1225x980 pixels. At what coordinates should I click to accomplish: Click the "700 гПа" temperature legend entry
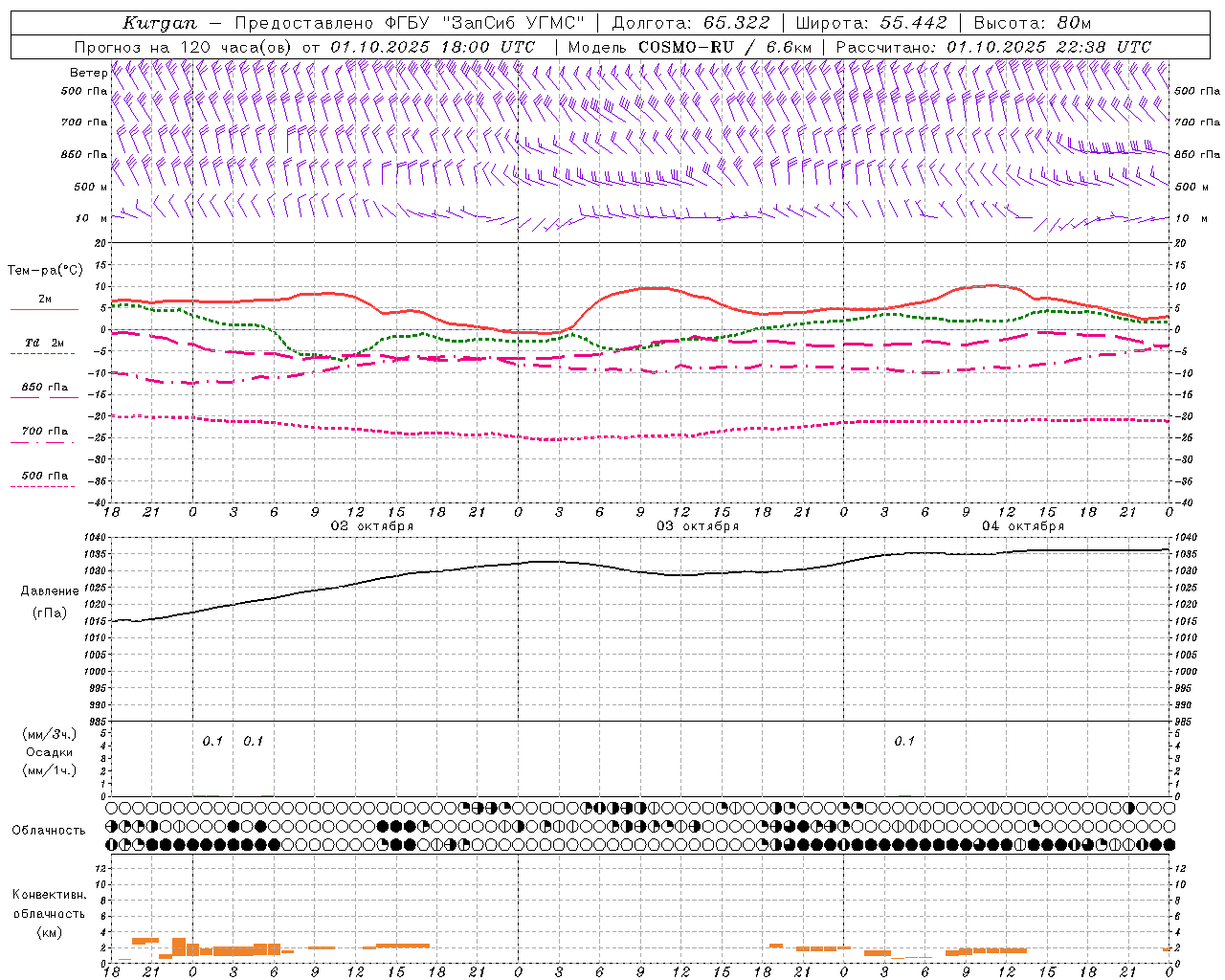point(45,431)
